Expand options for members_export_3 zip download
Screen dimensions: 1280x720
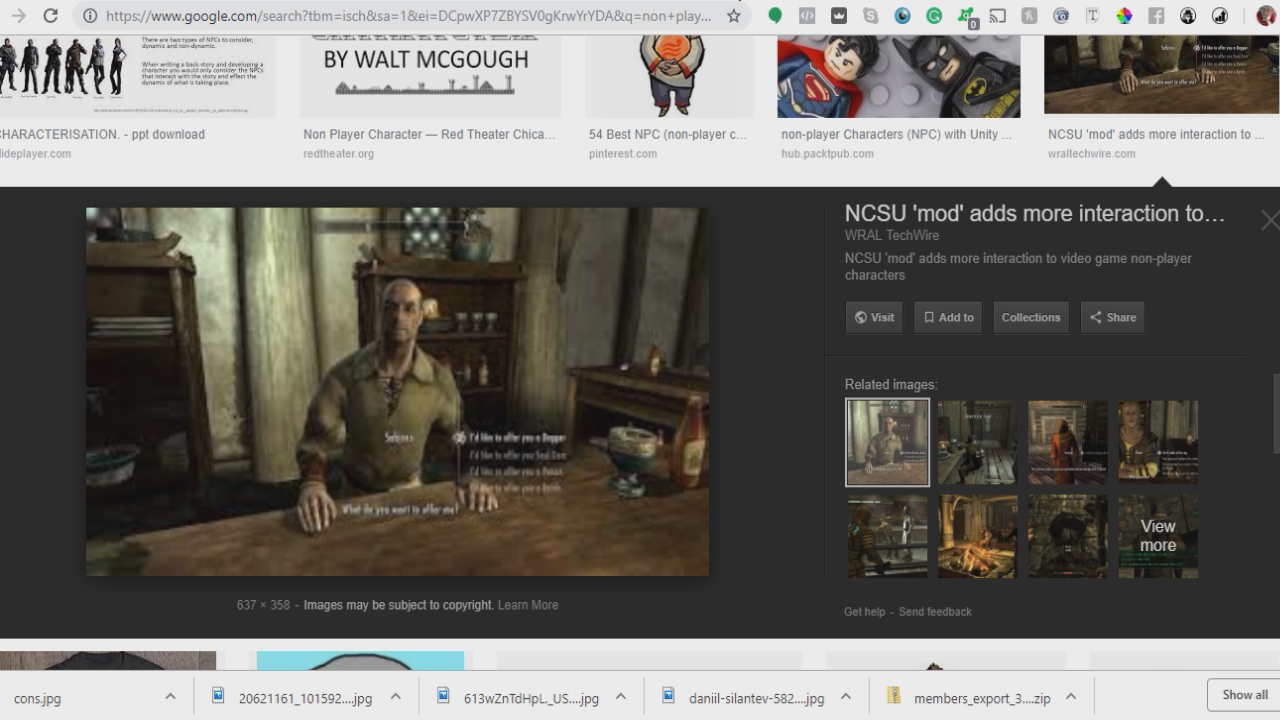click(x=1070, y=697)
